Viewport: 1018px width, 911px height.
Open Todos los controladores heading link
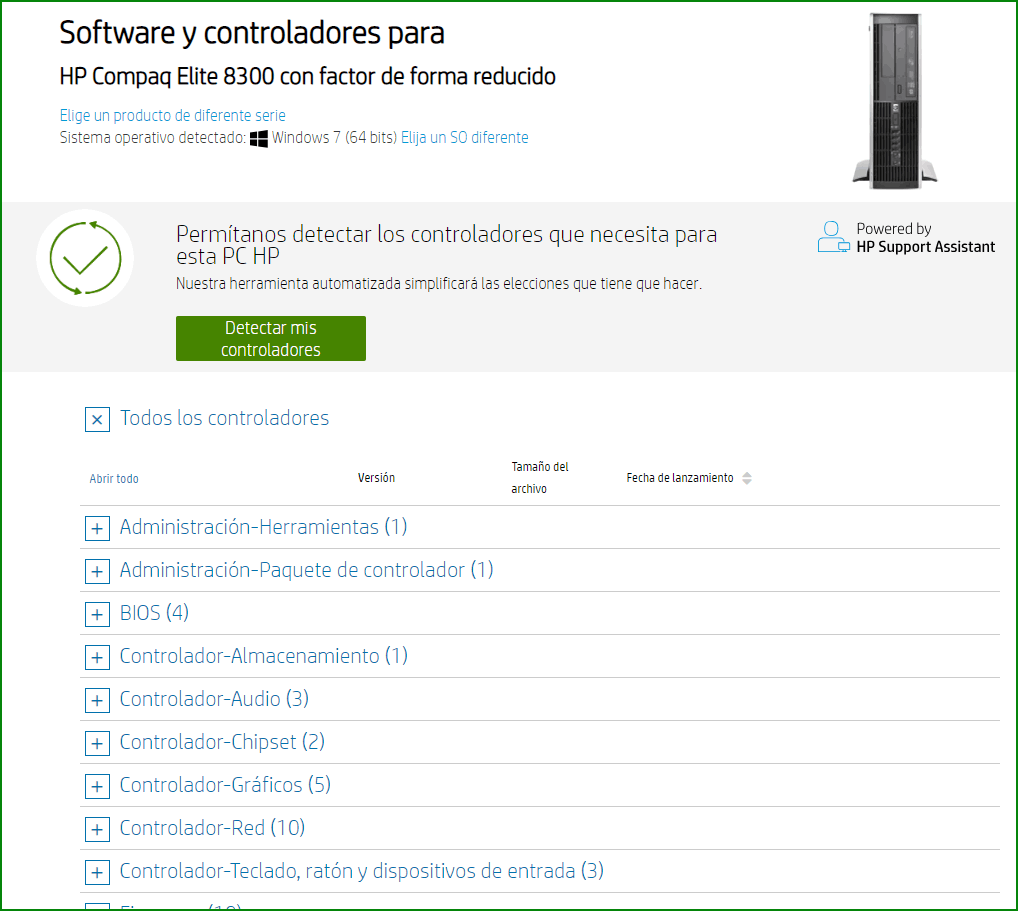[225, 418]
